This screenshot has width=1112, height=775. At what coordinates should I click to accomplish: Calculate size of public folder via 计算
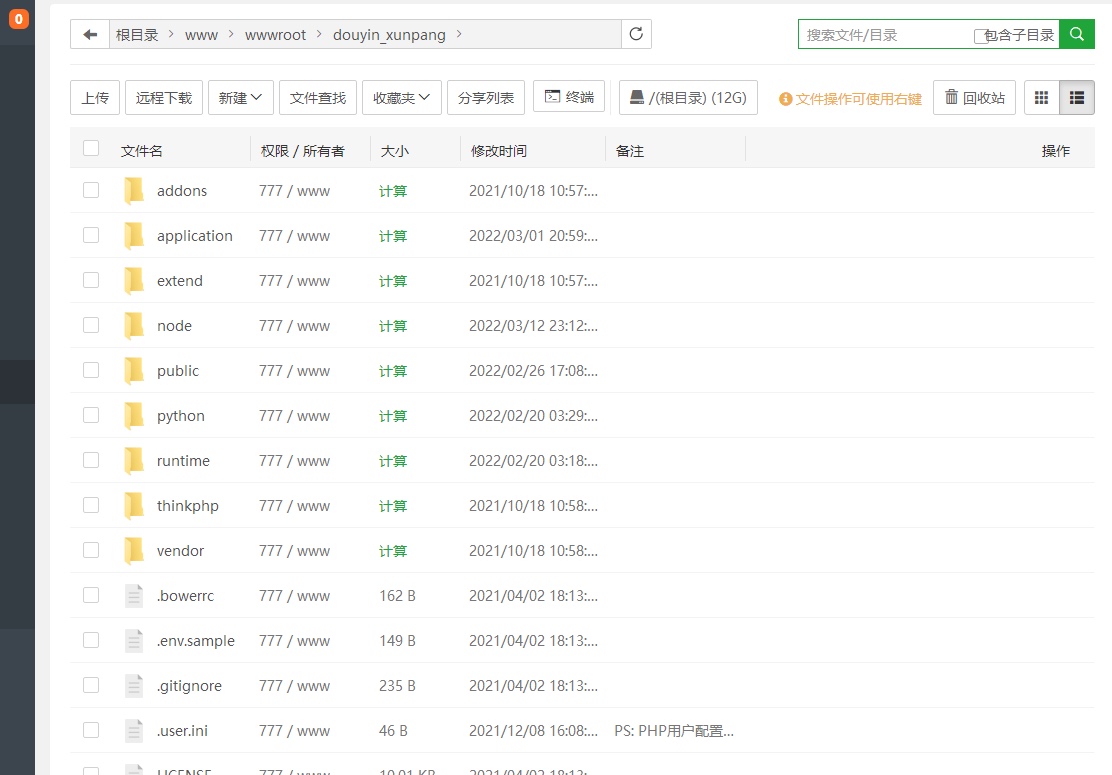coord(393,371)
